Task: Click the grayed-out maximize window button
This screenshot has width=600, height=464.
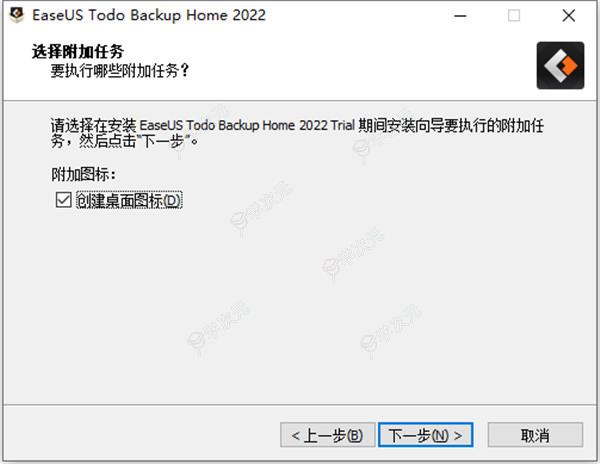Action: 514,16
